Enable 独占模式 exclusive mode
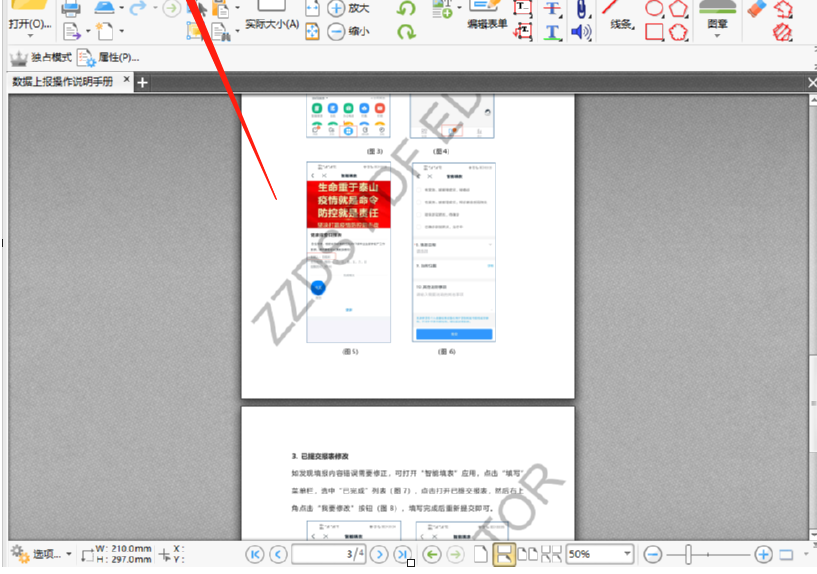The image size is (817, 574). coord(41,57)
